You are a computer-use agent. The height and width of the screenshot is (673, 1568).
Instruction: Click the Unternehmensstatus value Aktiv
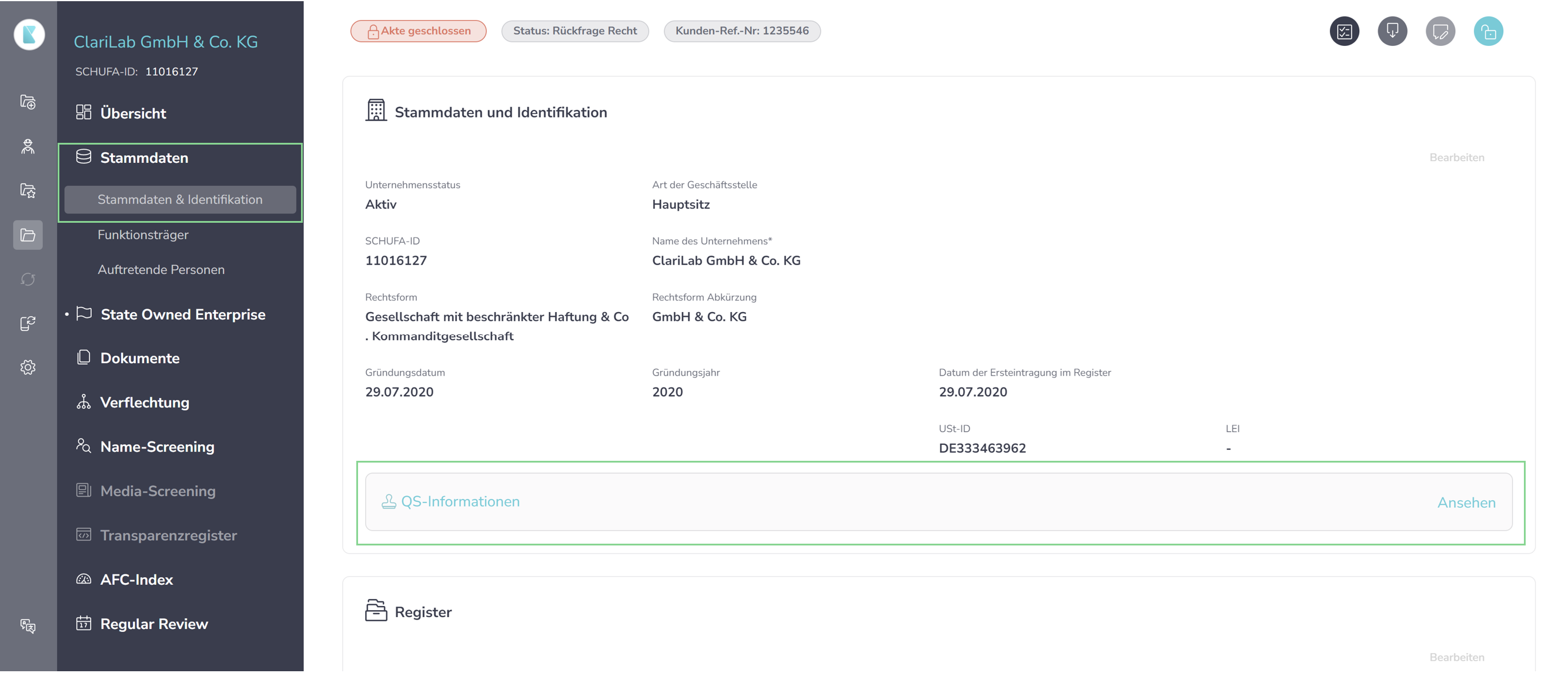[x=381, y=205]
